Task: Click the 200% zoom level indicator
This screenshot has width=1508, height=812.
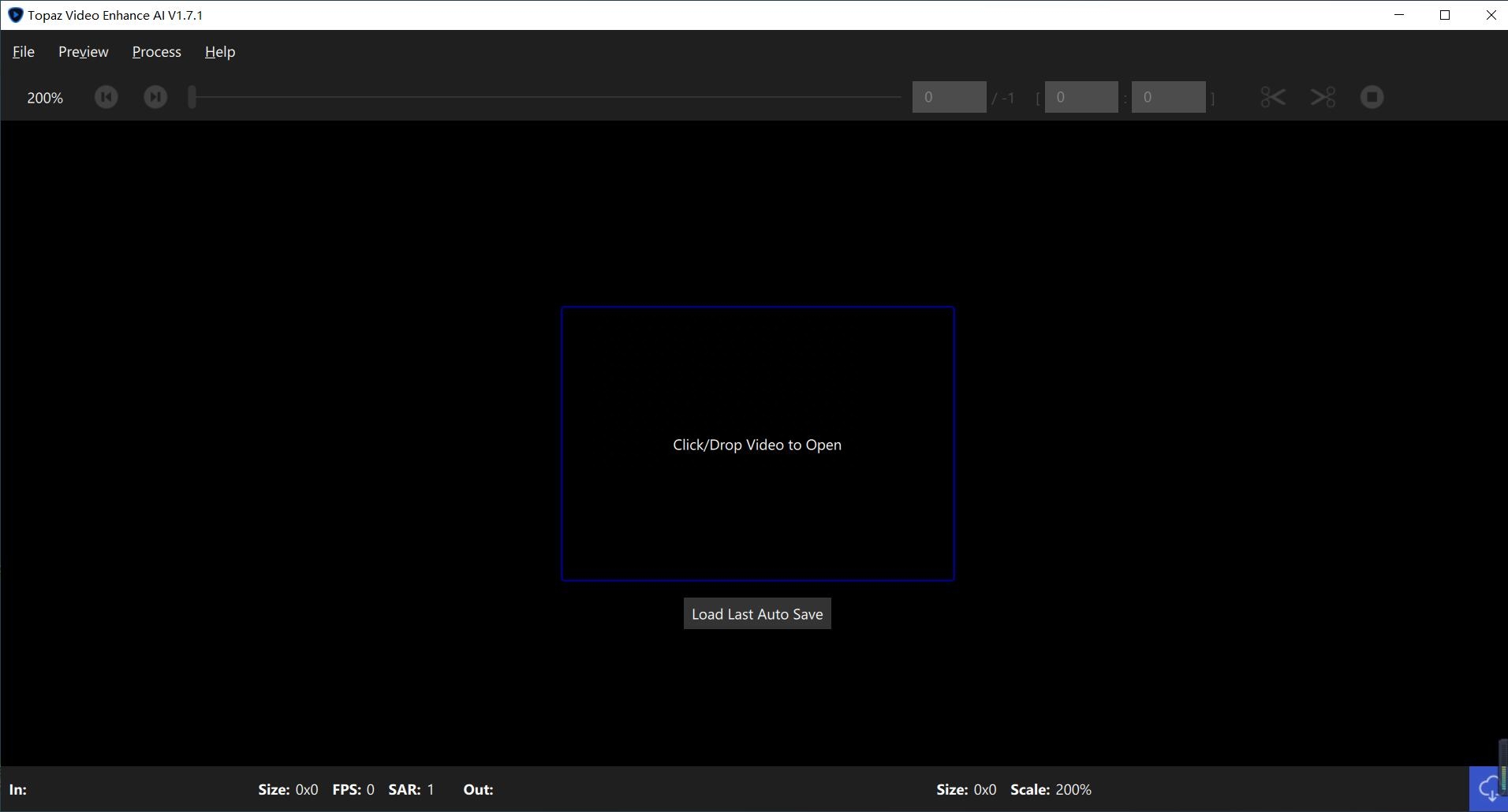Action: [x=45, y=98]
